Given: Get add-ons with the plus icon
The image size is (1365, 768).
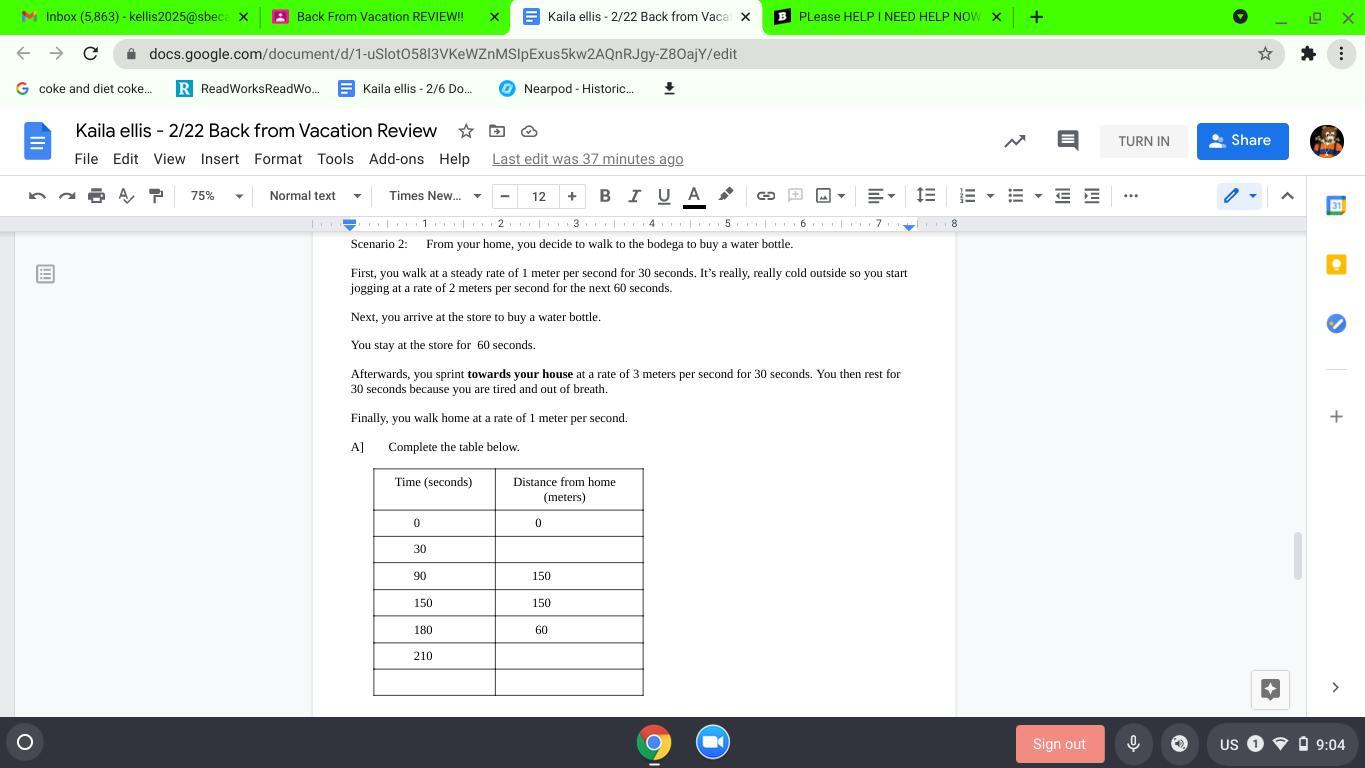Looking at the screenshot, I should click(1336, 416).
